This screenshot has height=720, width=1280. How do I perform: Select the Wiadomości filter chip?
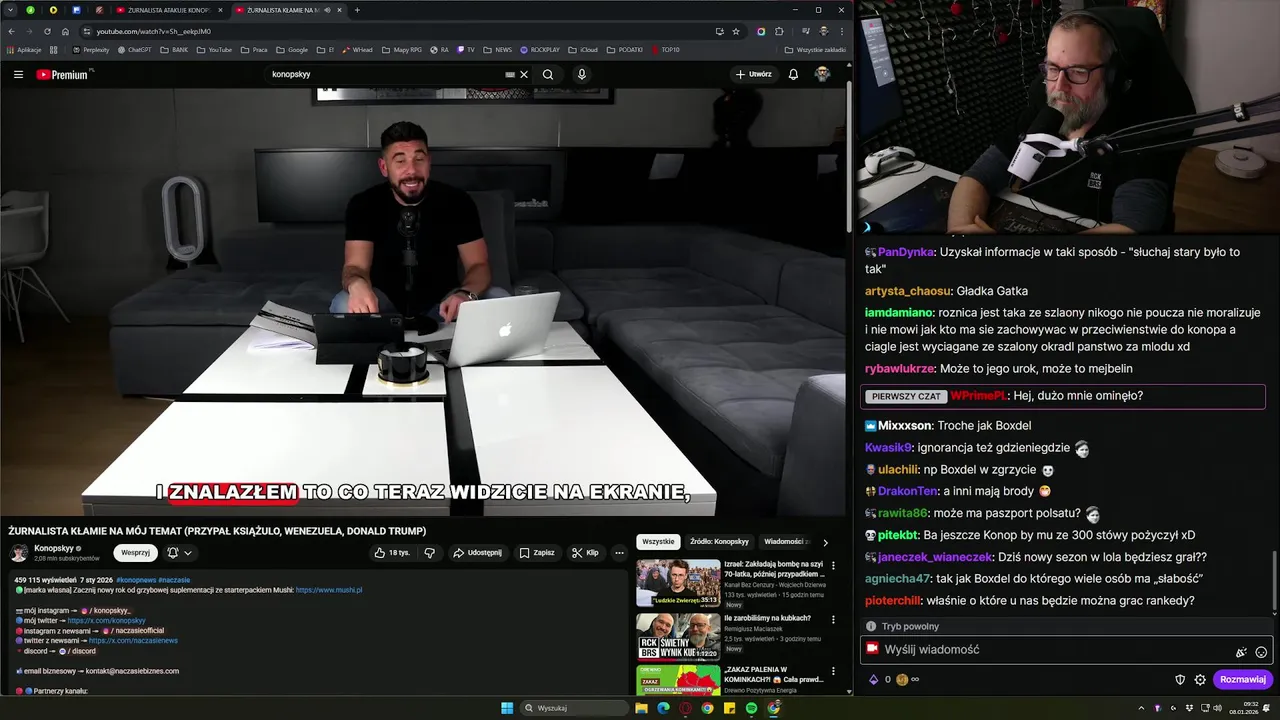point(786,541)
